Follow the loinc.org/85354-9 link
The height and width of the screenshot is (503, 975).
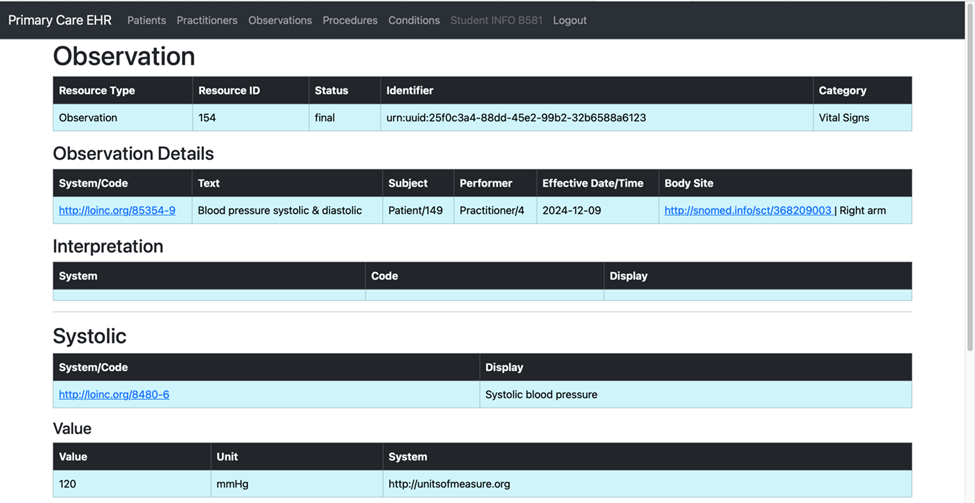point(117,210)
